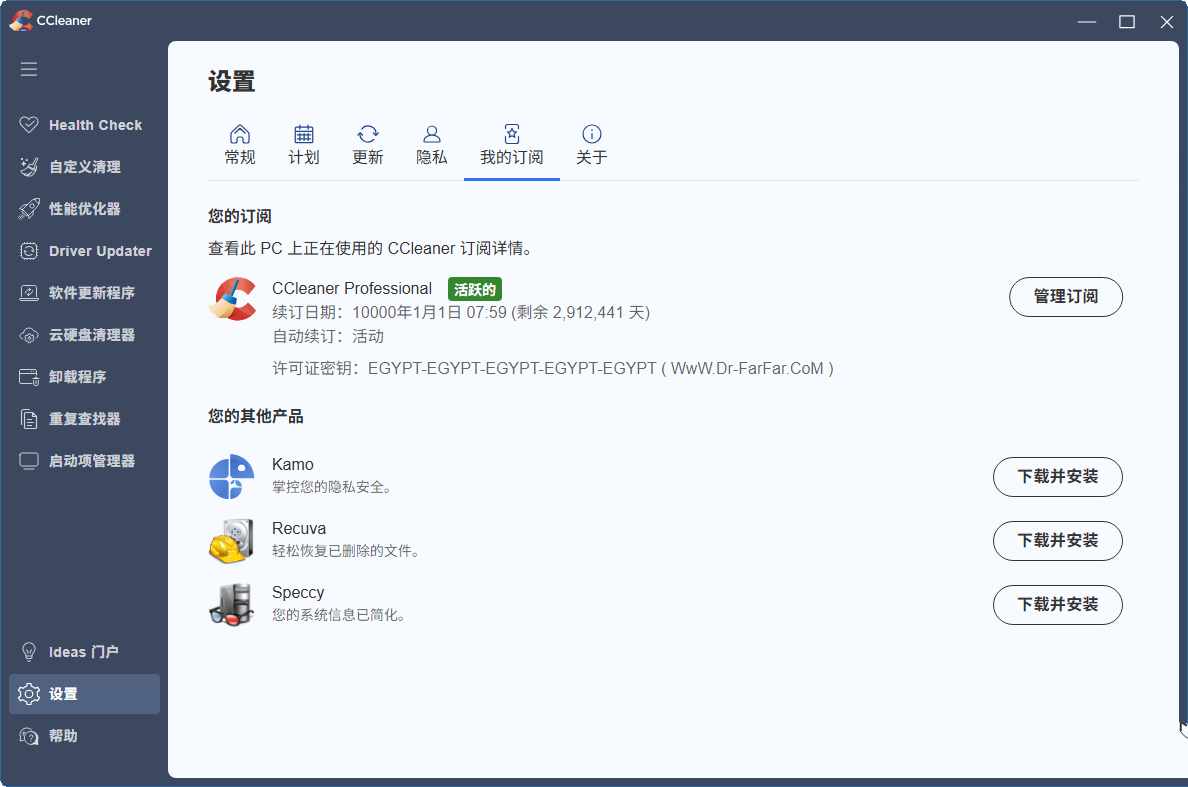Switch to the 常规 tab
Viewport: 1188px width, 787px height.
[240, 144]
